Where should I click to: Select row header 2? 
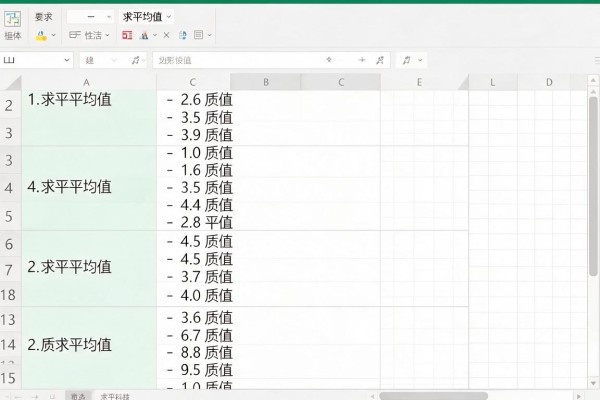[9, 105]
